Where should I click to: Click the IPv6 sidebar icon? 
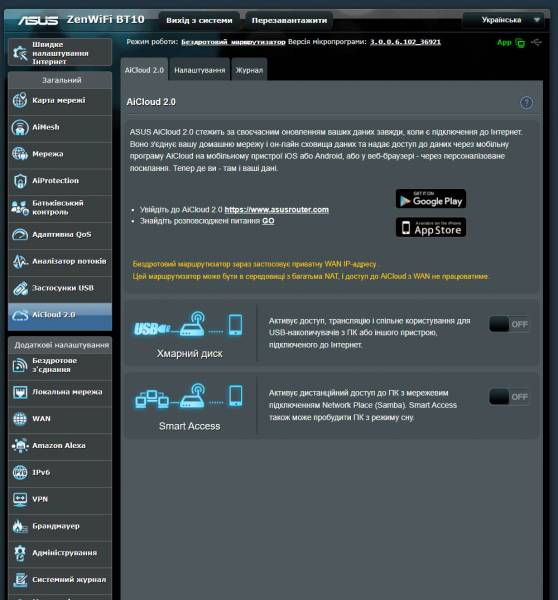pos(20,472)
